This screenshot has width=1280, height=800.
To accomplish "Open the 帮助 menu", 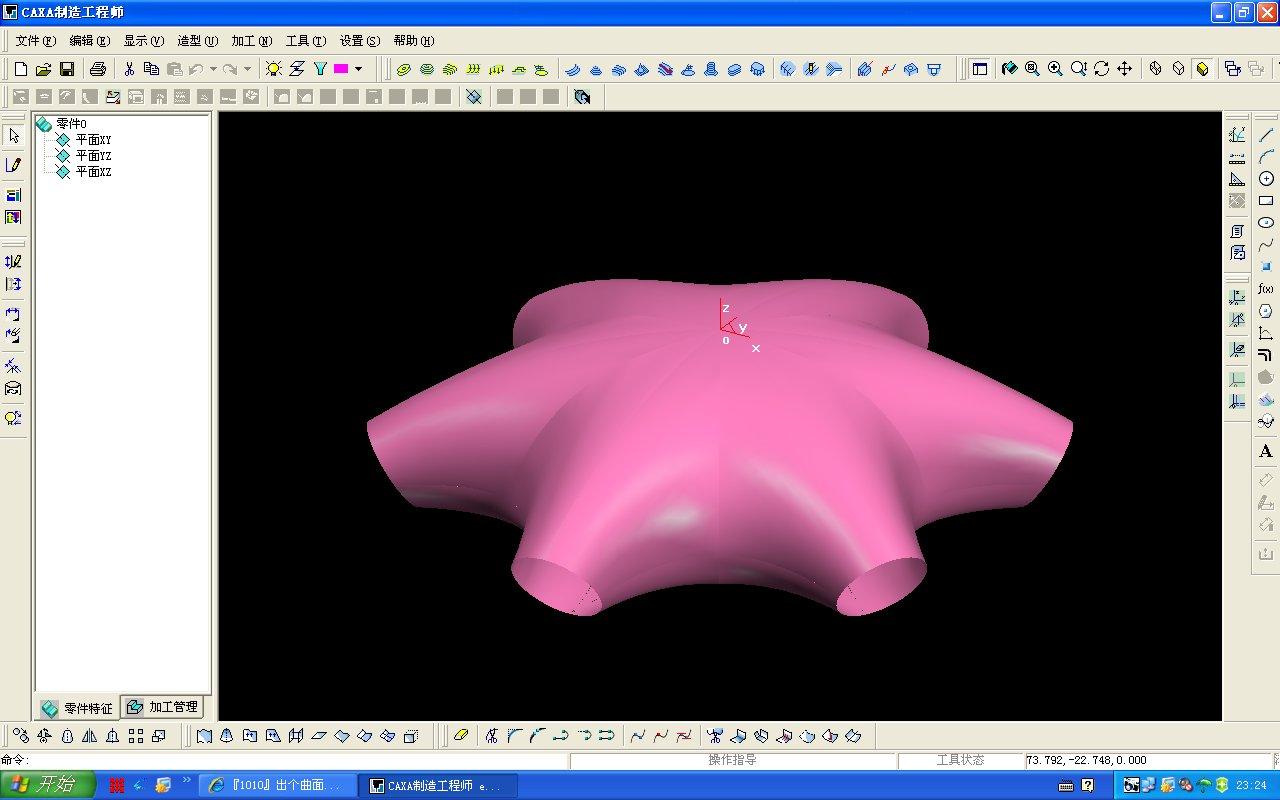I will click(413, 41).
